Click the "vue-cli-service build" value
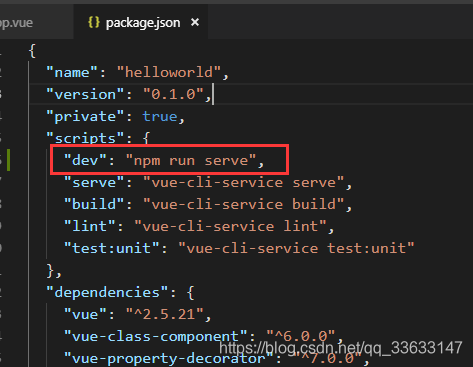Image resolution: width=473 pixels, height=367 pixels. (x=243, y=204)
